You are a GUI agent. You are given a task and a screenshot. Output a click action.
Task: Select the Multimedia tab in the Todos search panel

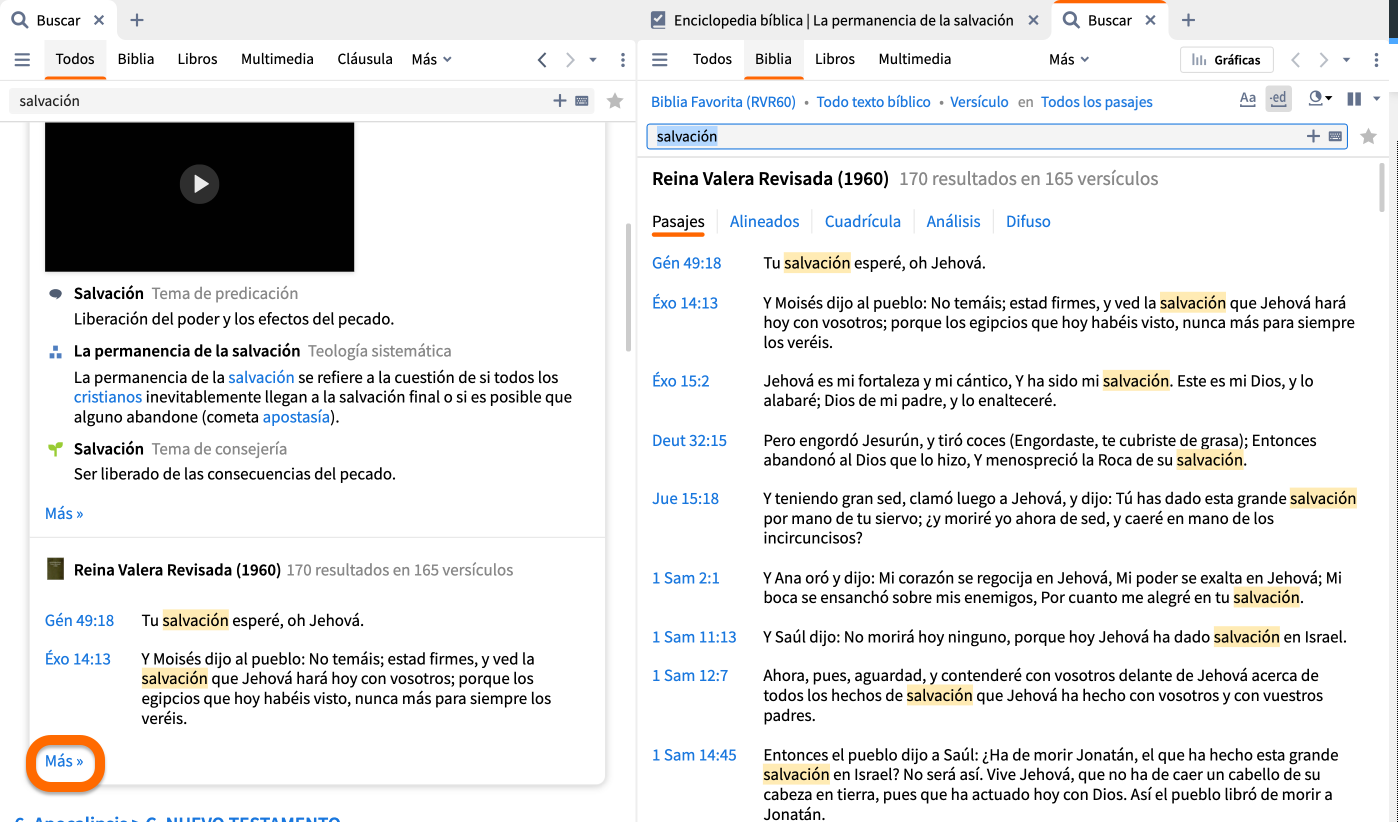coord(277,59)
